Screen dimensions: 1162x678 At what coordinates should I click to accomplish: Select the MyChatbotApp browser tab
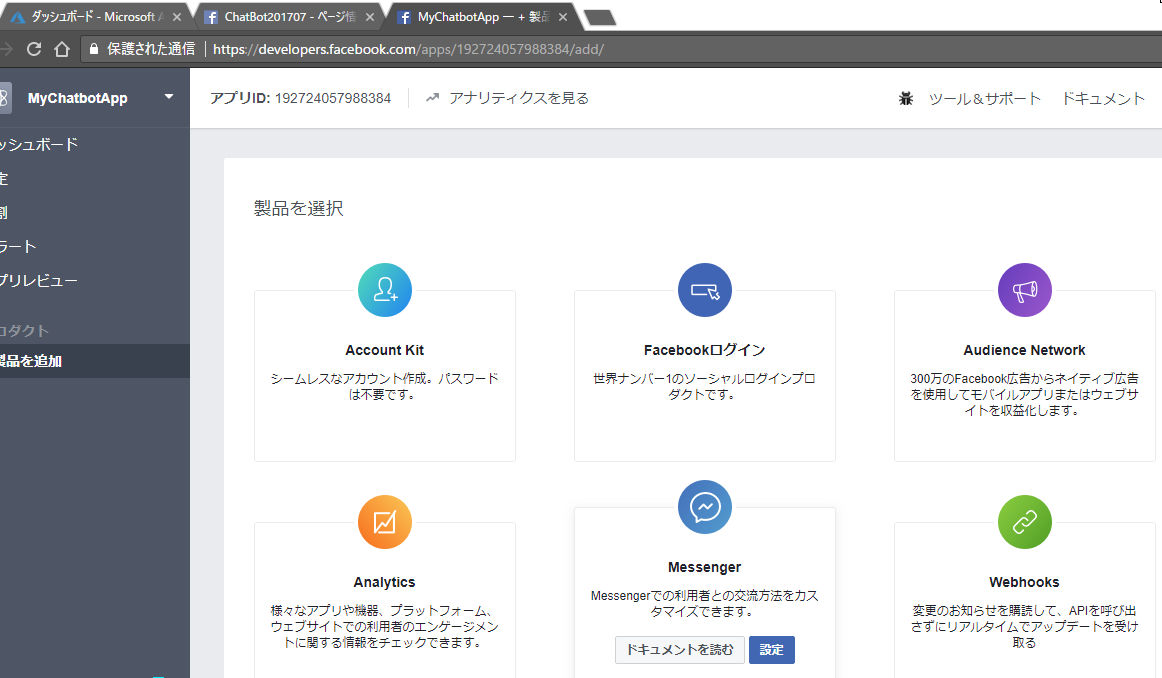(x=482, y=16)
